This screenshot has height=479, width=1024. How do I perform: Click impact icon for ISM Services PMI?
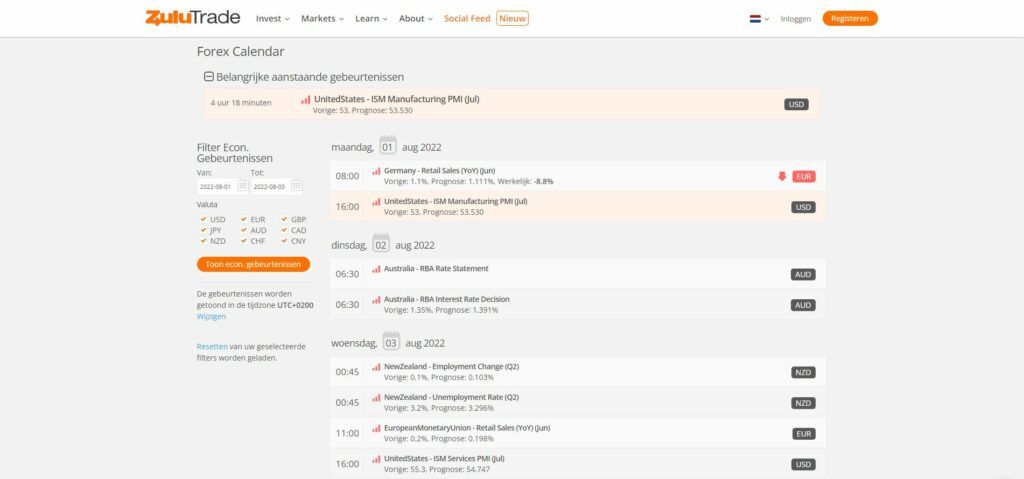tap(376, 459)
